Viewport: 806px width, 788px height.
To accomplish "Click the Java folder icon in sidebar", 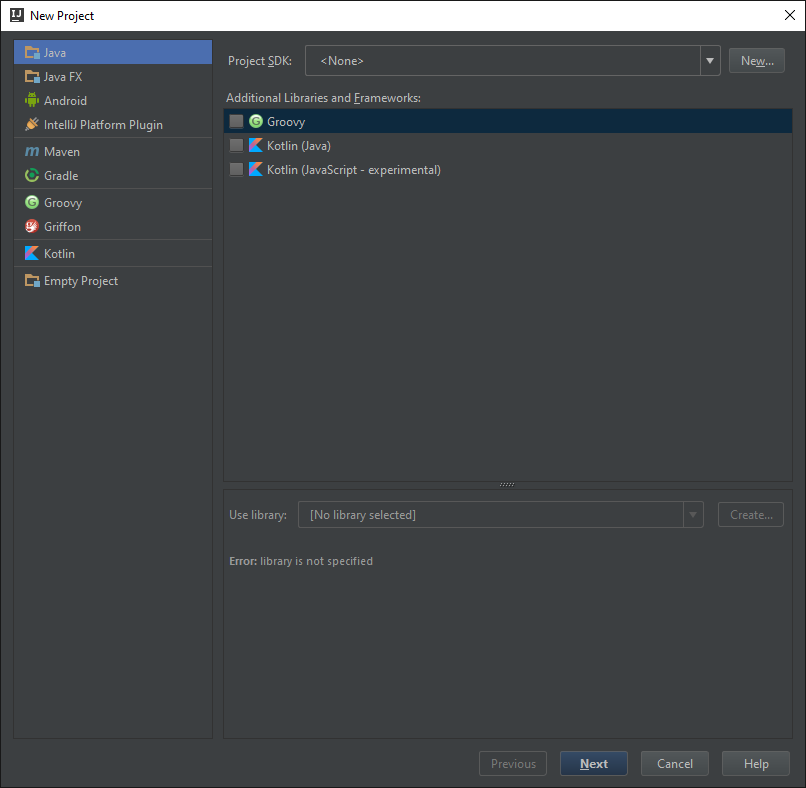I will (32, 52).
